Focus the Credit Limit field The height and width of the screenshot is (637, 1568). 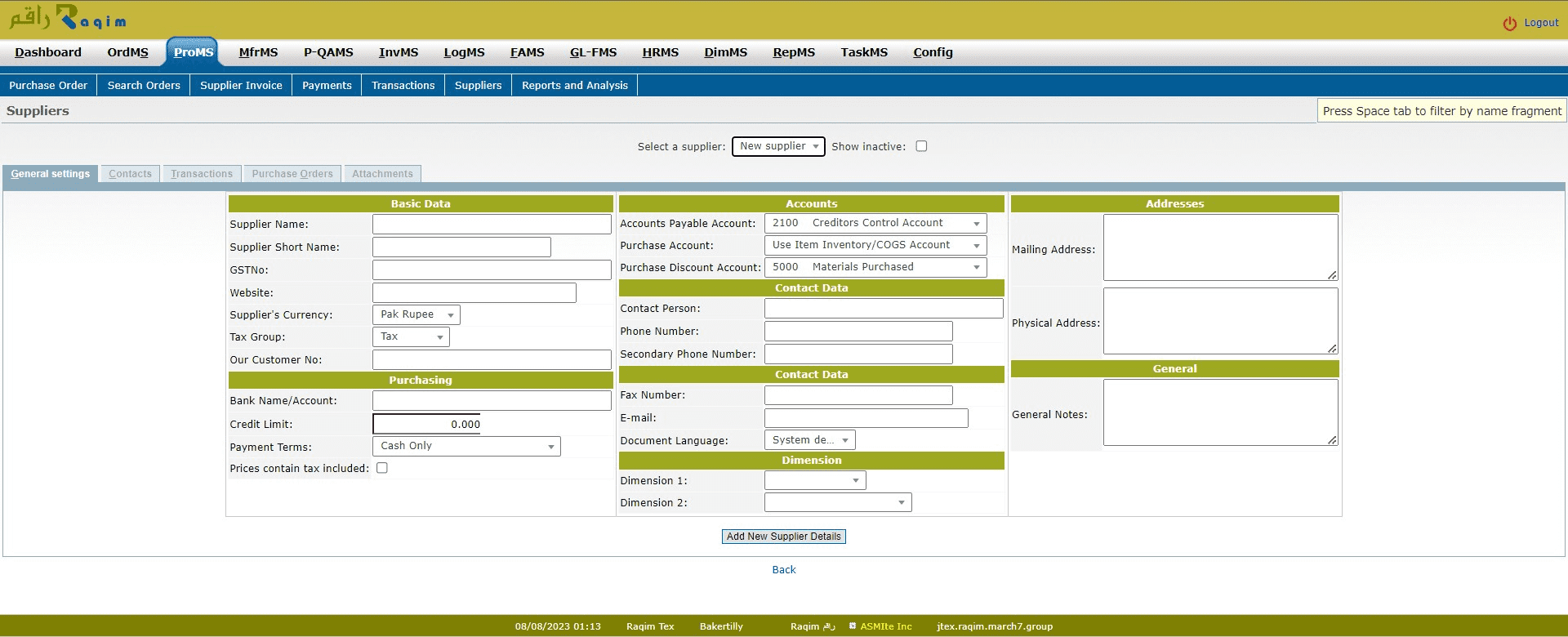[x=428, y=424]
